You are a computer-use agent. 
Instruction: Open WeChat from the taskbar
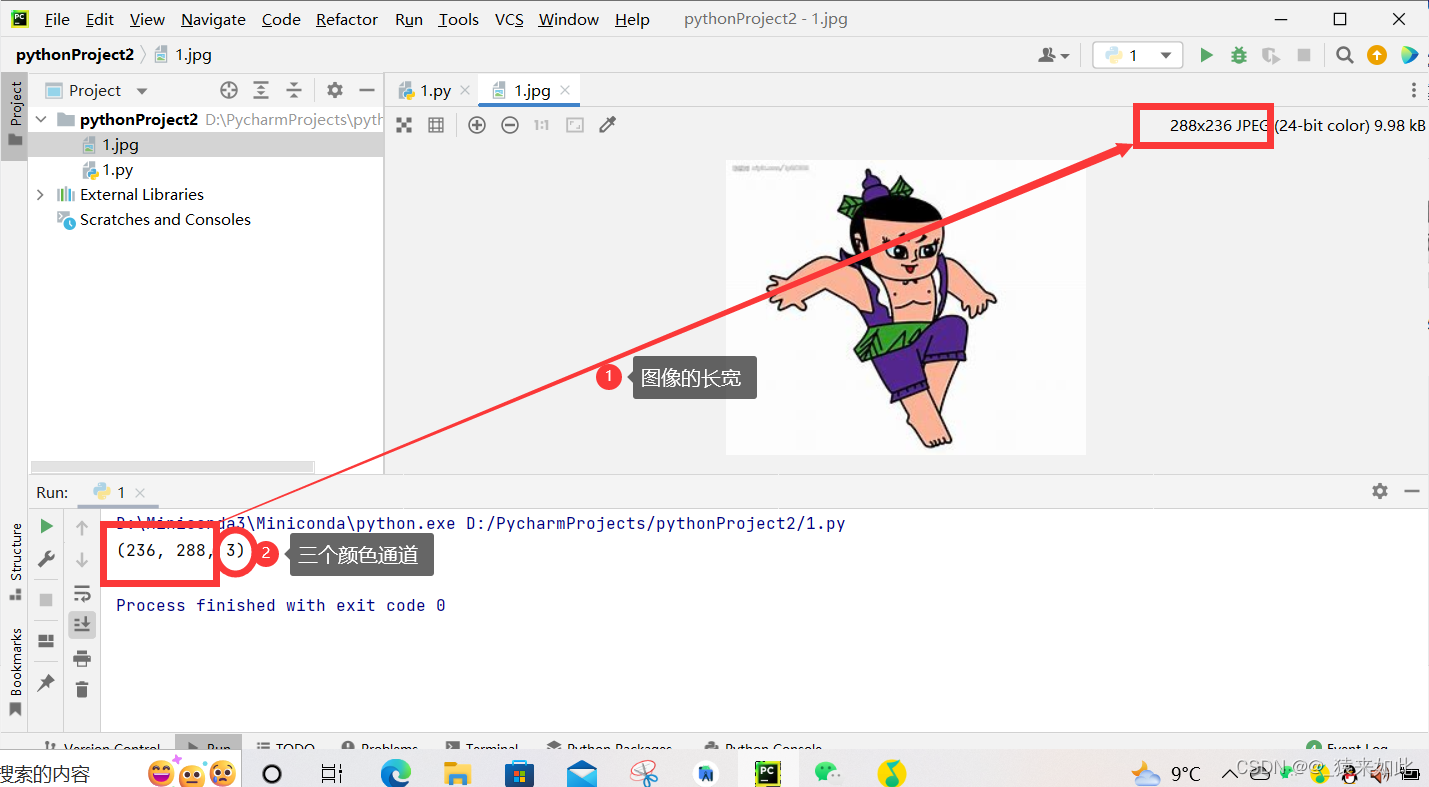click(x=826, y=773)
